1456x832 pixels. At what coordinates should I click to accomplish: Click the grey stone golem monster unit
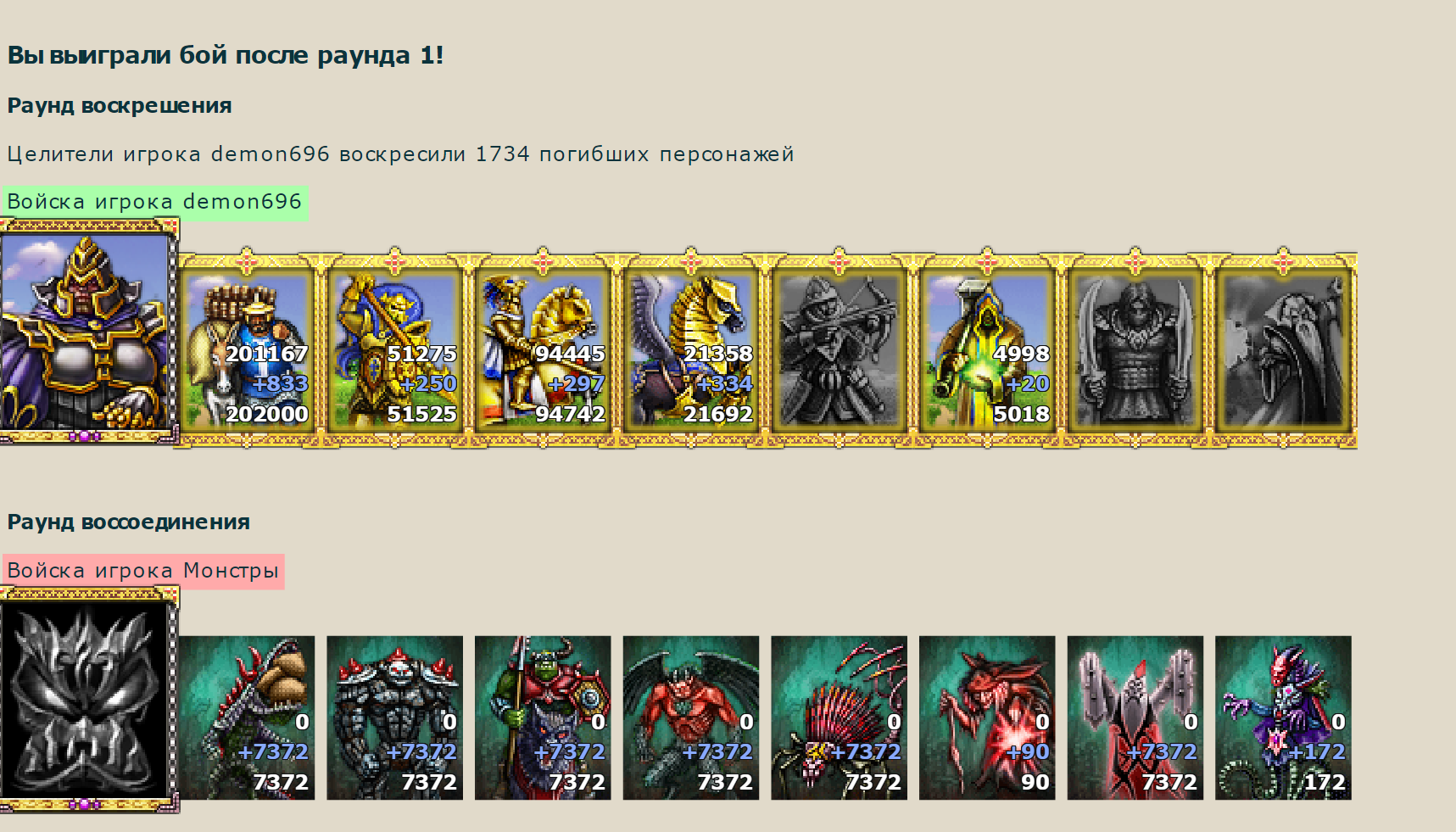[x=395, y=718]
